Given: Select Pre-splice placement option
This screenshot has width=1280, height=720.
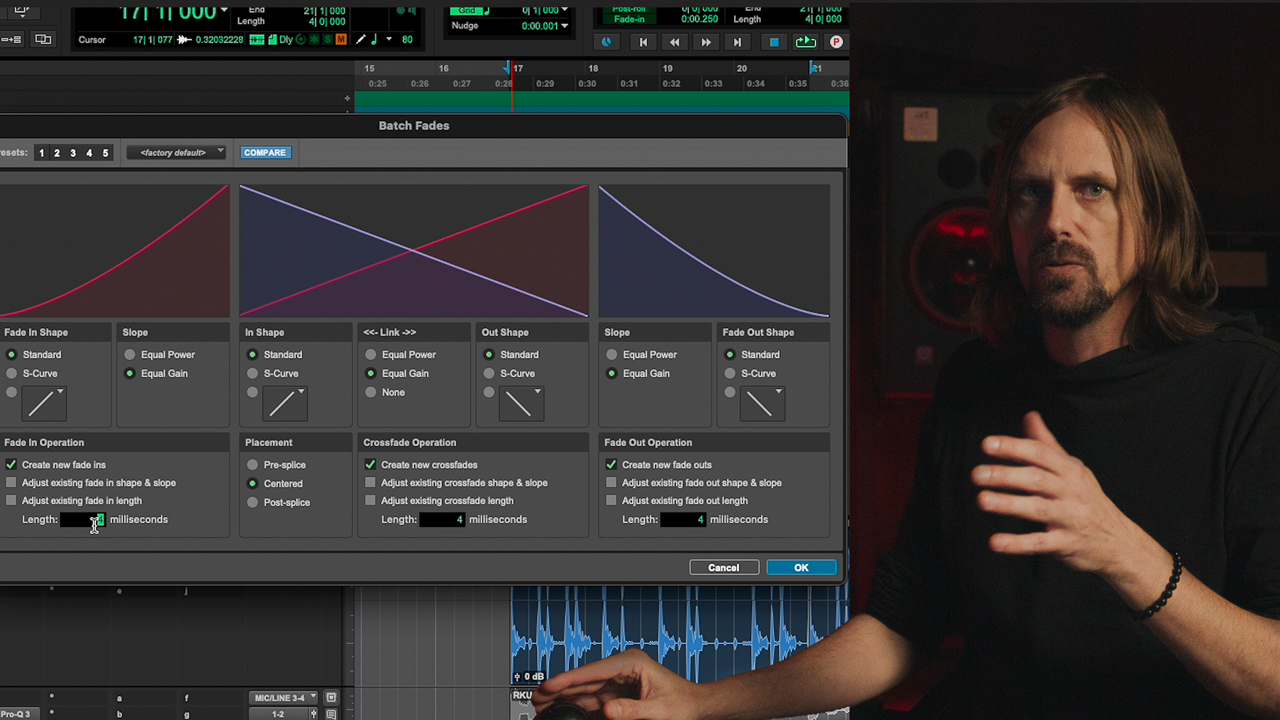Looking at the screenshot, I should point(252,465).
